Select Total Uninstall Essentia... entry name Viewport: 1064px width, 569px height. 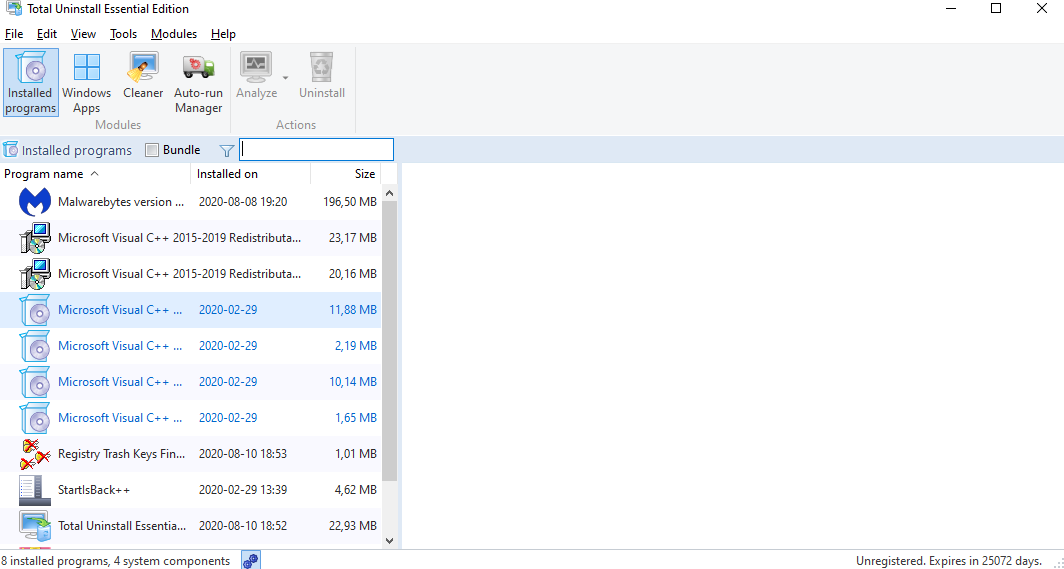click(x=121, y=526)
